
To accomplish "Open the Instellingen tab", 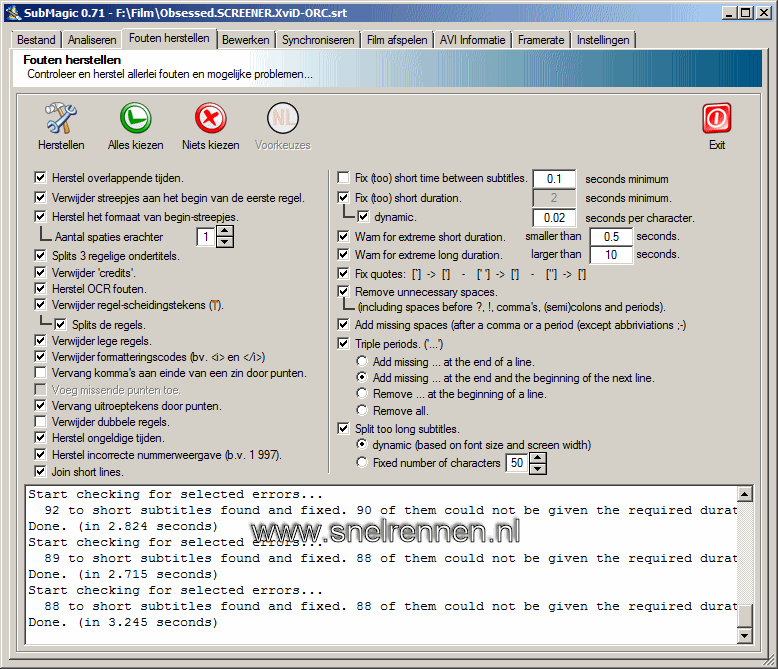I will (603, 40).
